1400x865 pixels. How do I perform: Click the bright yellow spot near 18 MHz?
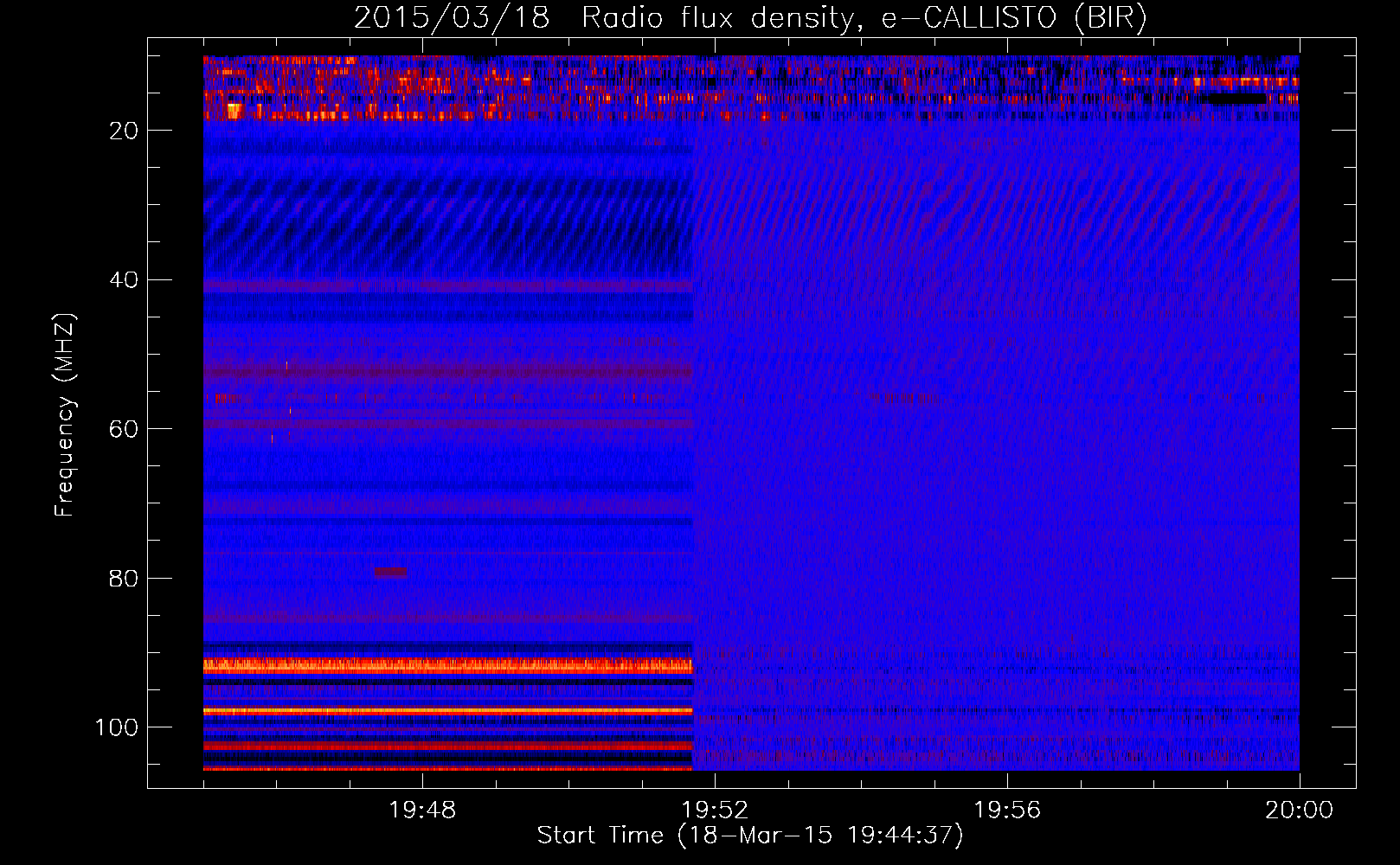234,110
